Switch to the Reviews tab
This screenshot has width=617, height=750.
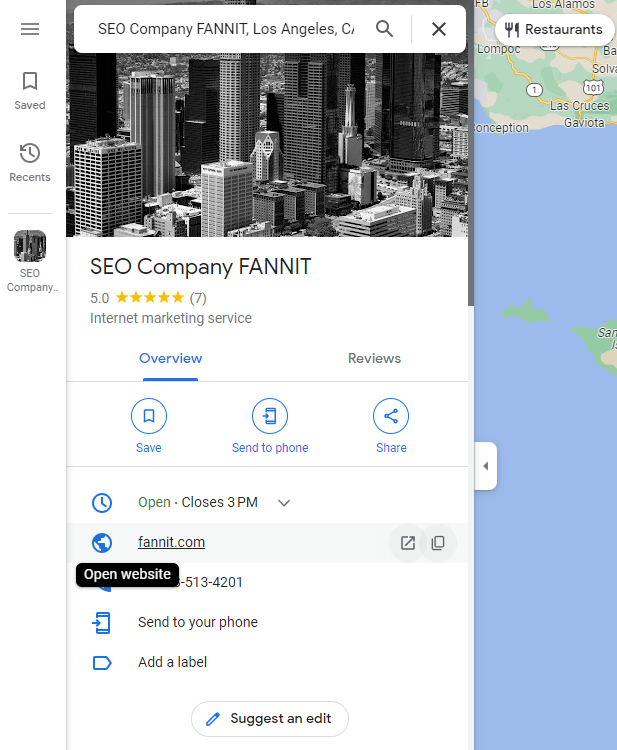[x=374, y=358]
